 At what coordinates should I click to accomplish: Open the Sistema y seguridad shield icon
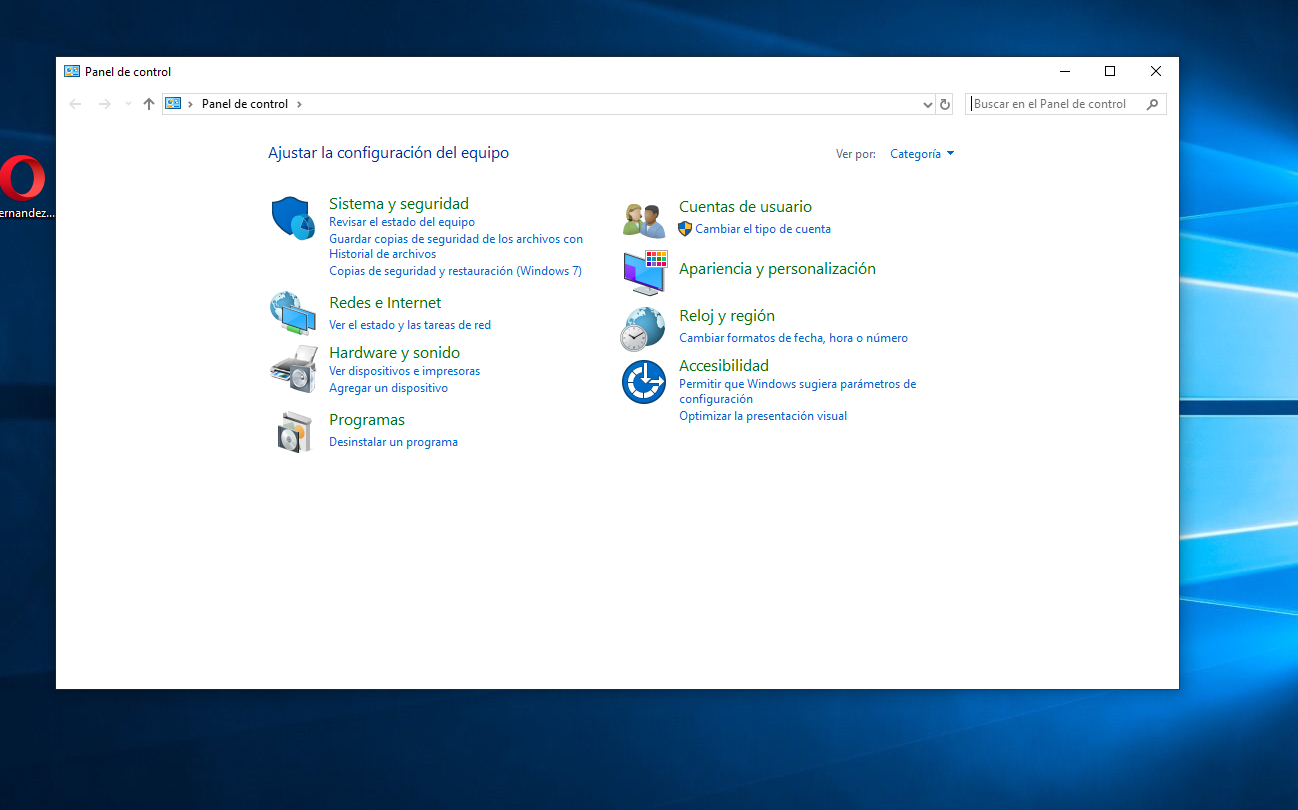[292, 218]
